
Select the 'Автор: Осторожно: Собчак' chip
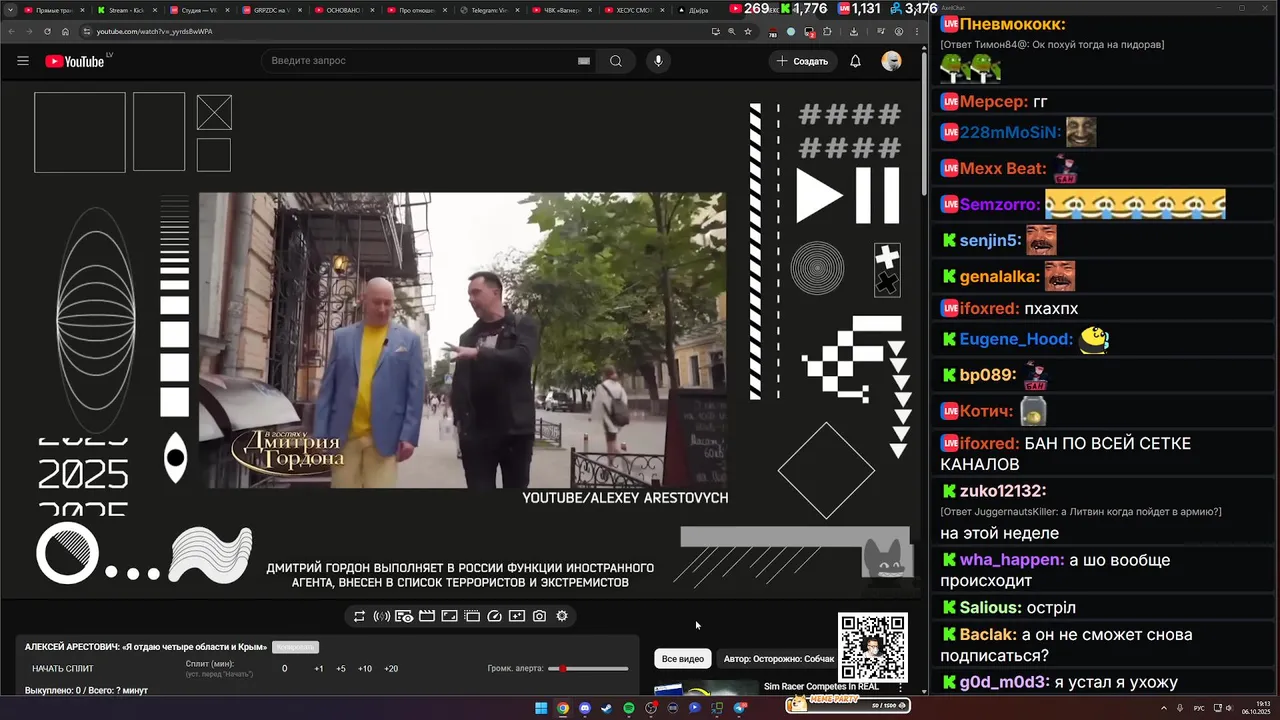pyautogui.click(x=777, y=659)
